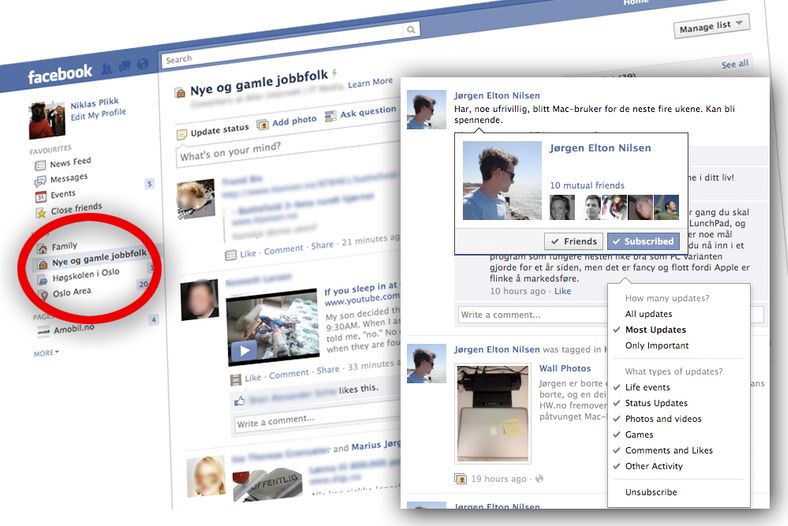Click Oslo Area location icon
Viewport: 788px width, 526px height.
pos(44,295)
